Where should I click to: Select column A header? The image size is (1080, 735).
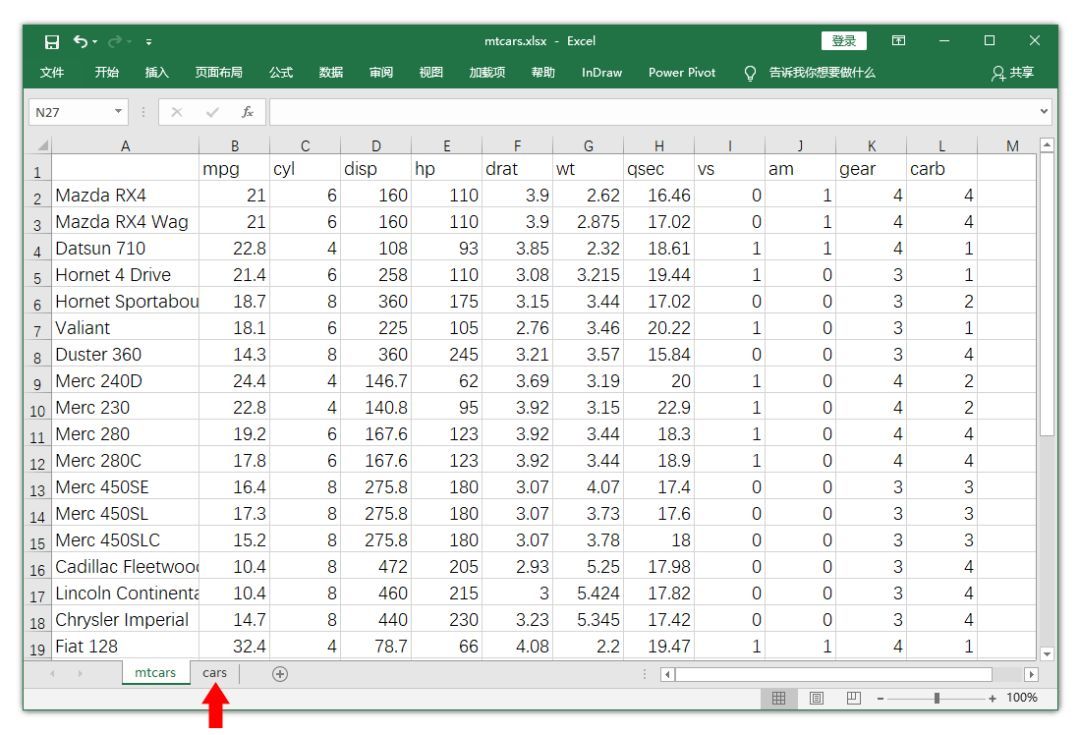pos(125,145)
